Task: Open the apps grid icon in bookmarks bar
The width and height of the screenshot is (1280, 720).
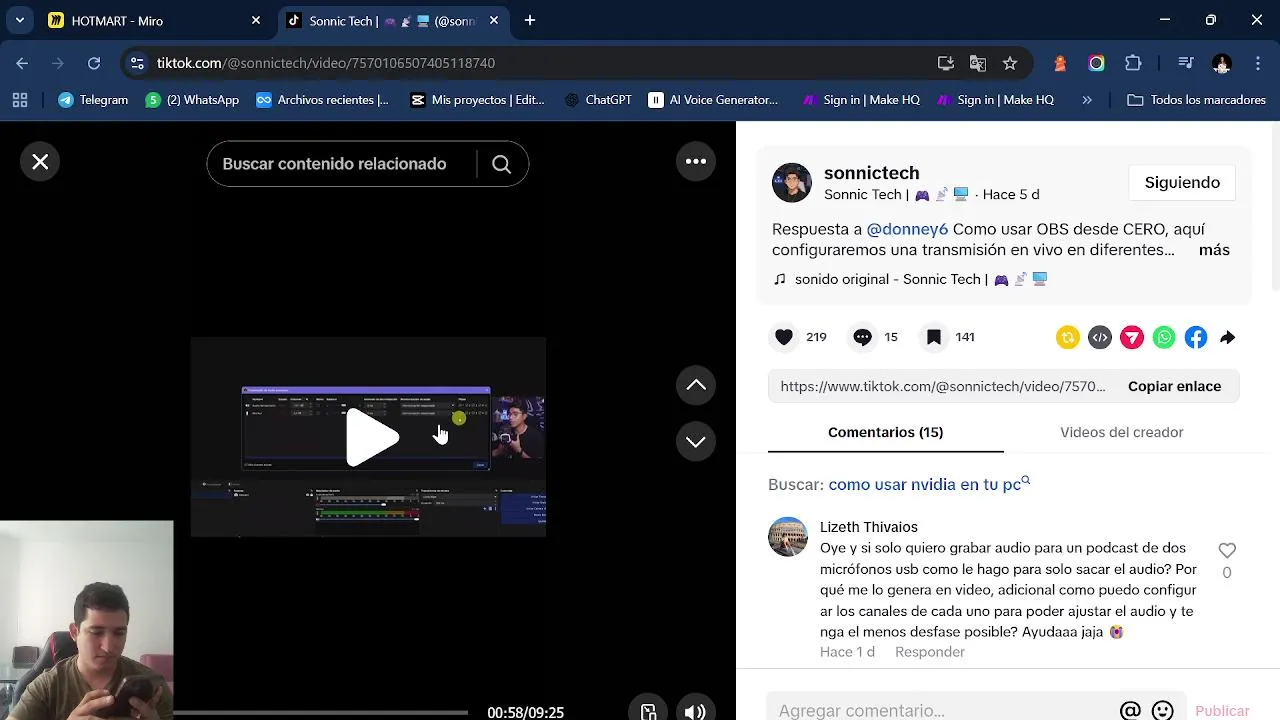Action: [20, 100]
